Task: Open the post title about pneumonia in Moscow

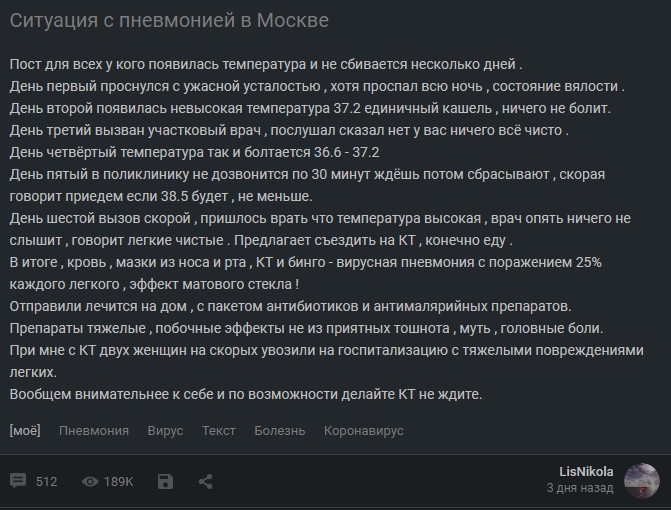Action: click(169, 21)
